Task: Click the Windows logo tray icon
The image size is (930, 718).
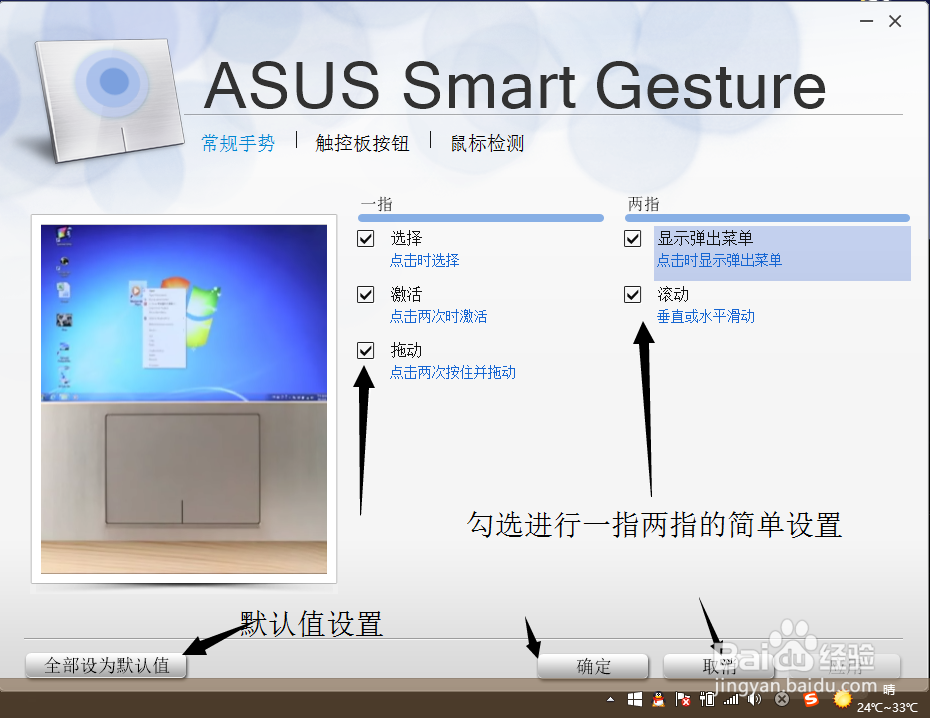Action: click(635, 700)
